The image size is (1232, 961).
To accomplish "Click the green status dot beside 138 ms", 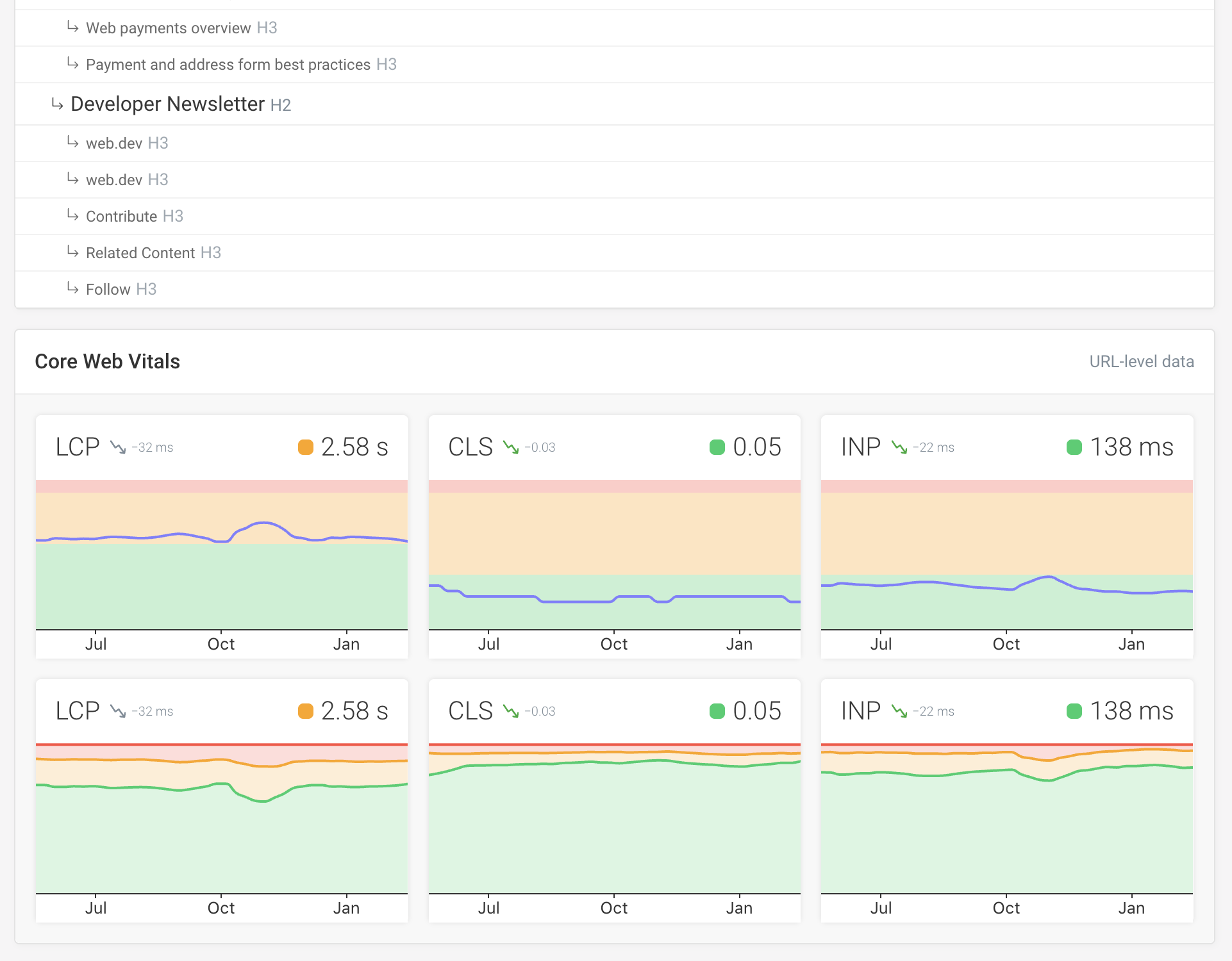I will click(x=1074, y=447).
